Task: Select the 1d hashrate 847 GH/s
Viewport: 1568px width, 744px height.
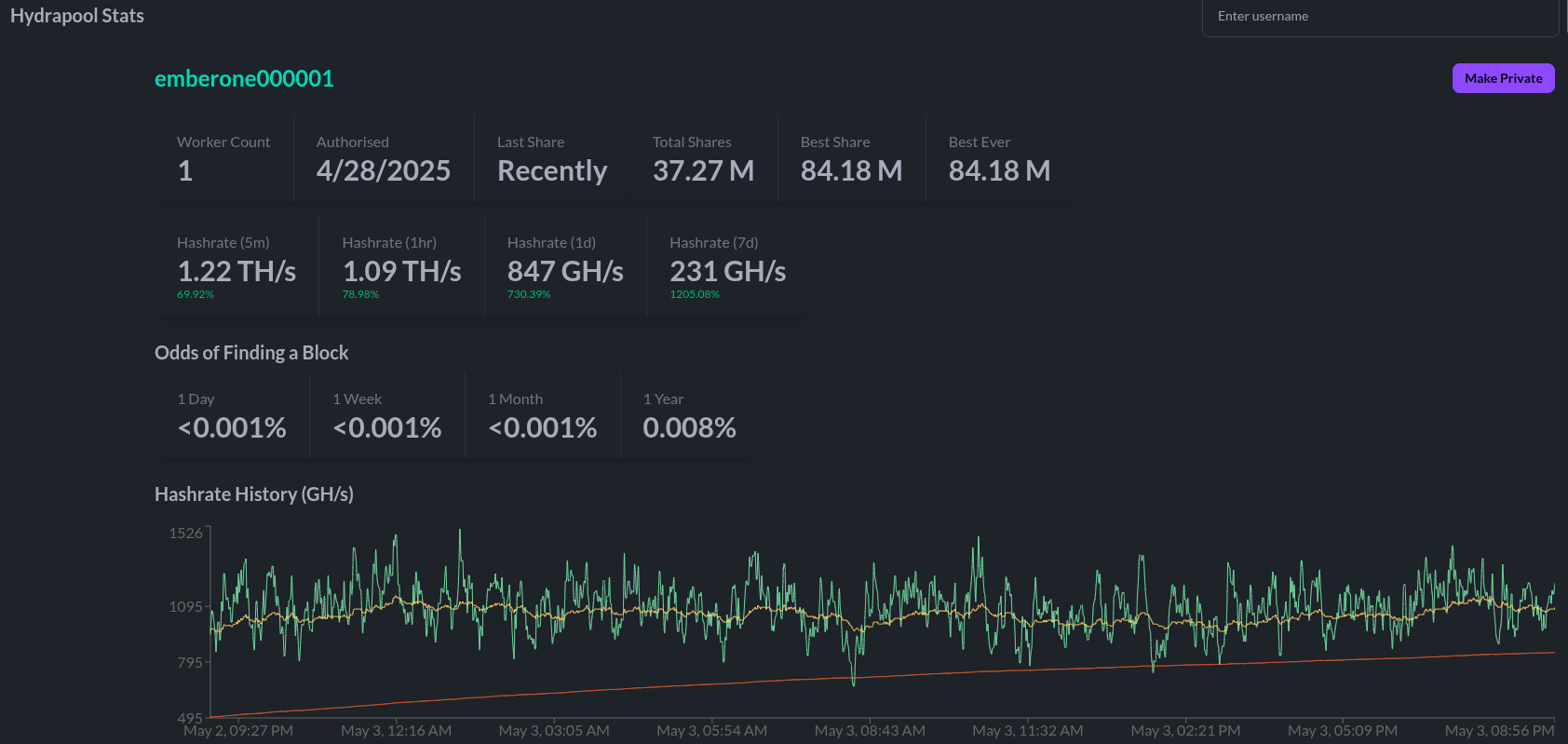Action: coord(565,271)
